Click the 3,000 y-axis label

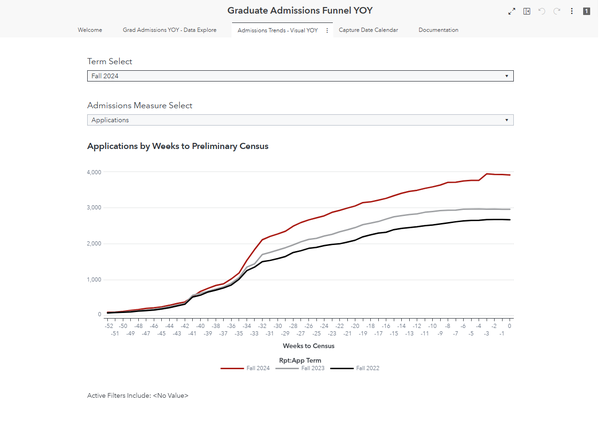click(x=94, y=208)
